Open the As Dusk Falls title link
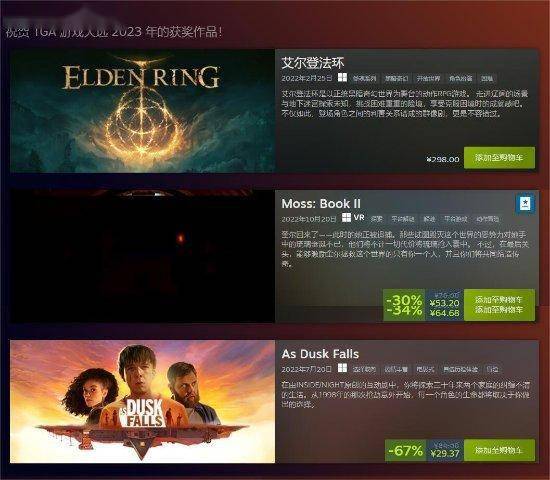The height and width of the screenshot is (480, 550). click(320, 354)
